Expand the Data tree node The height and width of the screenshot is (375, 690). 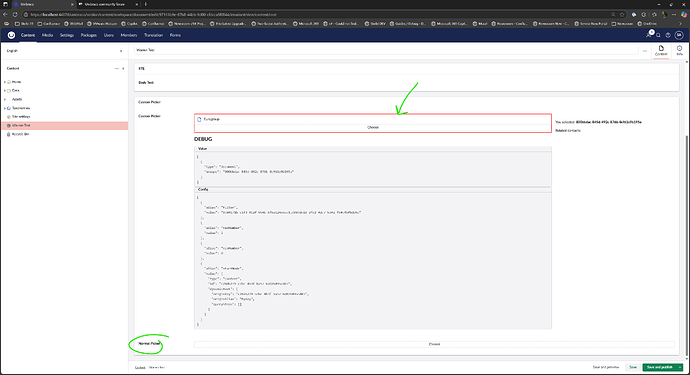(5, 91)
